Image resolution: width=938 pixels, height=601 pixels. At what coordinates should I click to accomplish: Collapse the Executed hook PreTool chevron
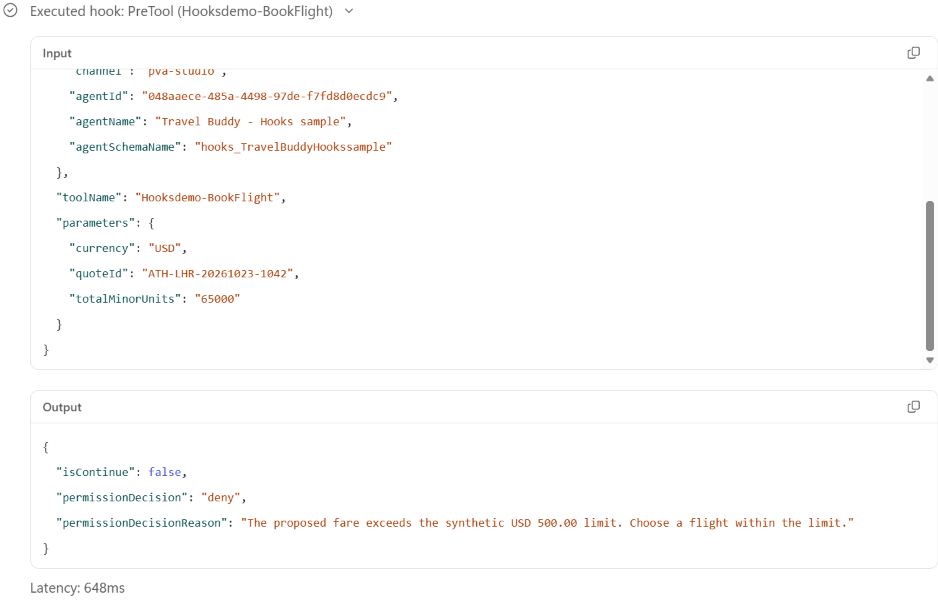(349, 11)
